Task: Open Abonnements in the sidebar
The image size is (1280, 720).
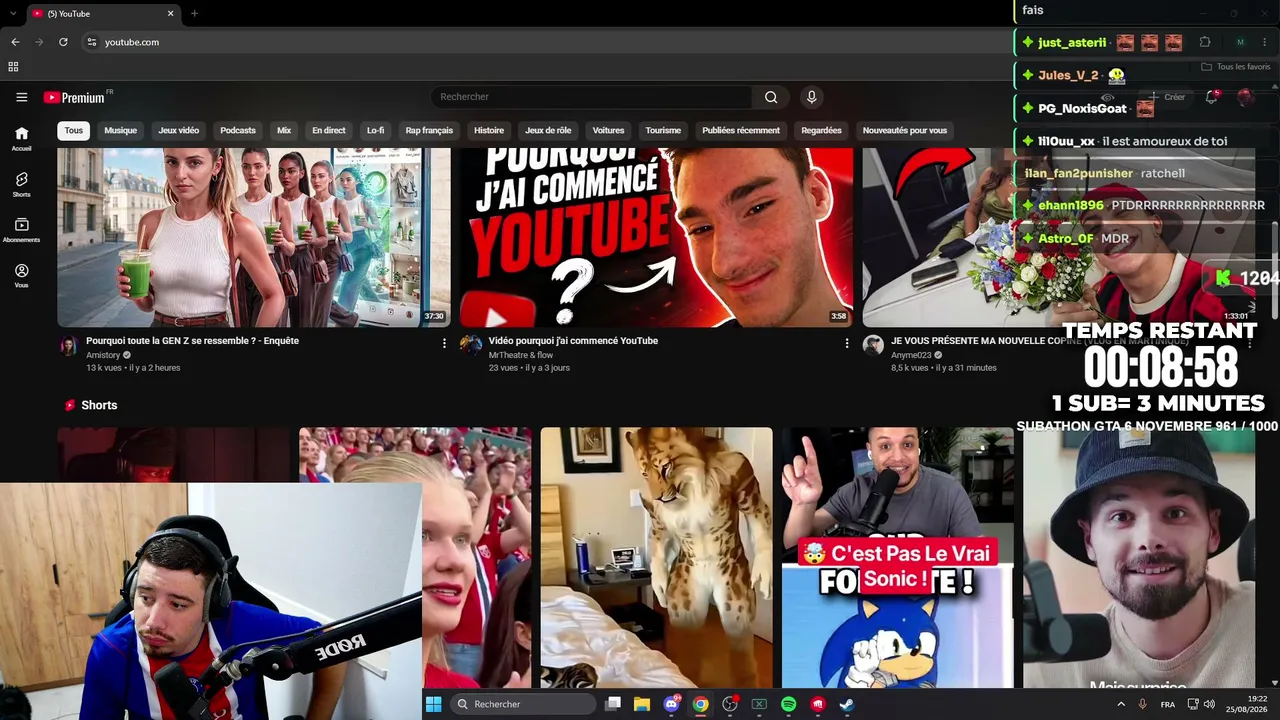Action: (21, 230)
